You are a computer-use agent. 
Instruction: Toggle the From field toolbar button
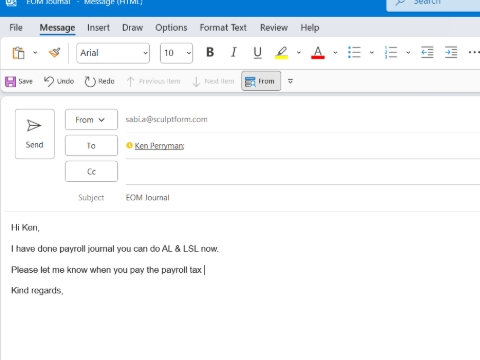(x=261, y=81)
